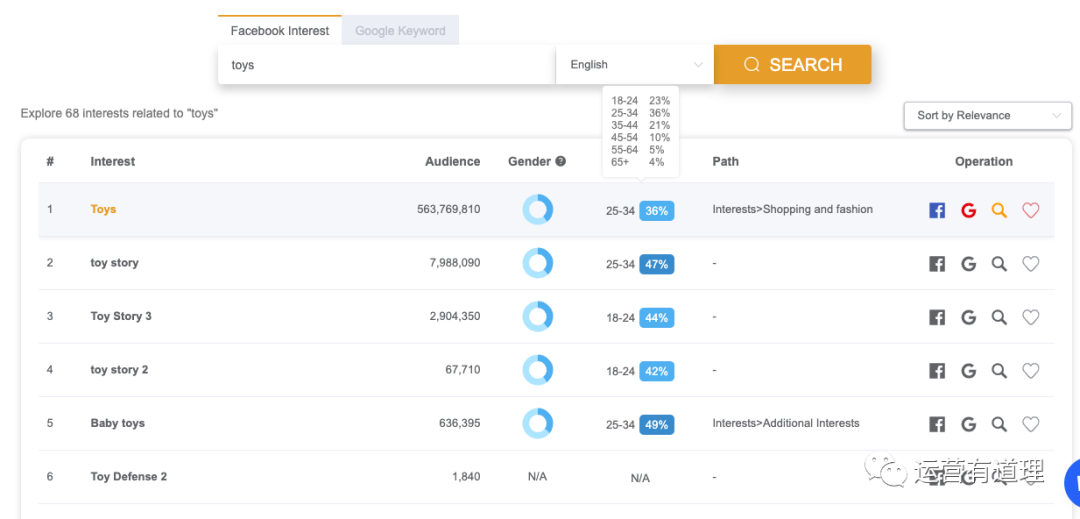Click Google icon in toy story 2 row

click(968, 371)
